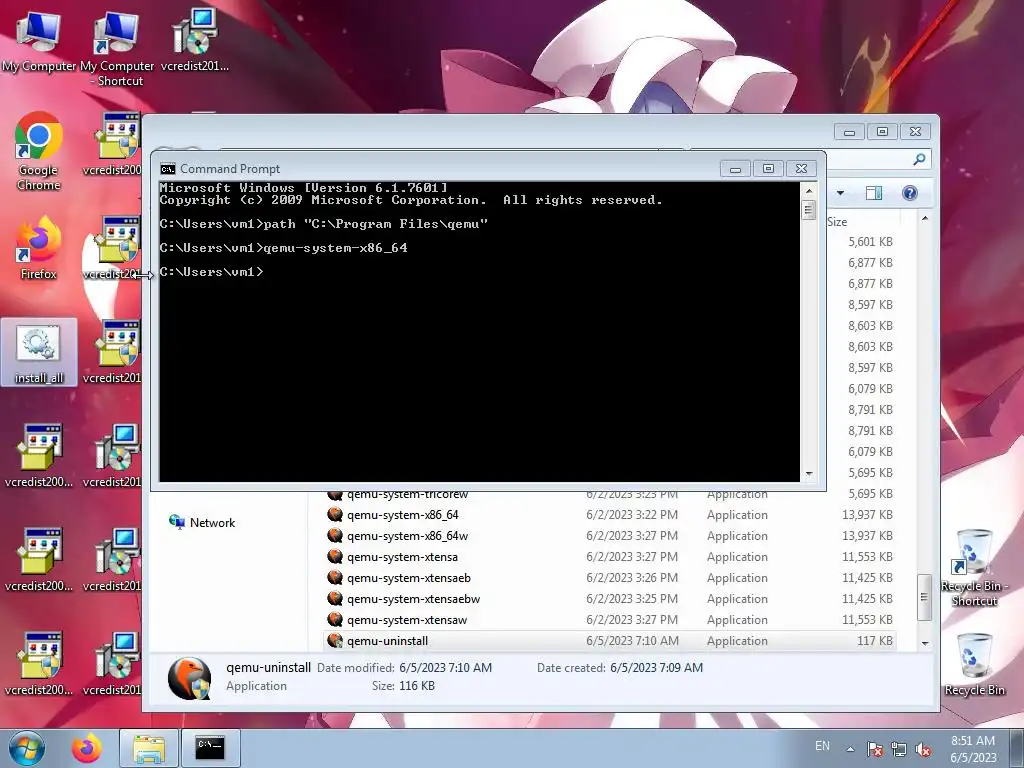Click the Date created value 6/5/2023 7:09 AM
The image size is (1024, 768).
pyautogui.click(x=656, y=667)
